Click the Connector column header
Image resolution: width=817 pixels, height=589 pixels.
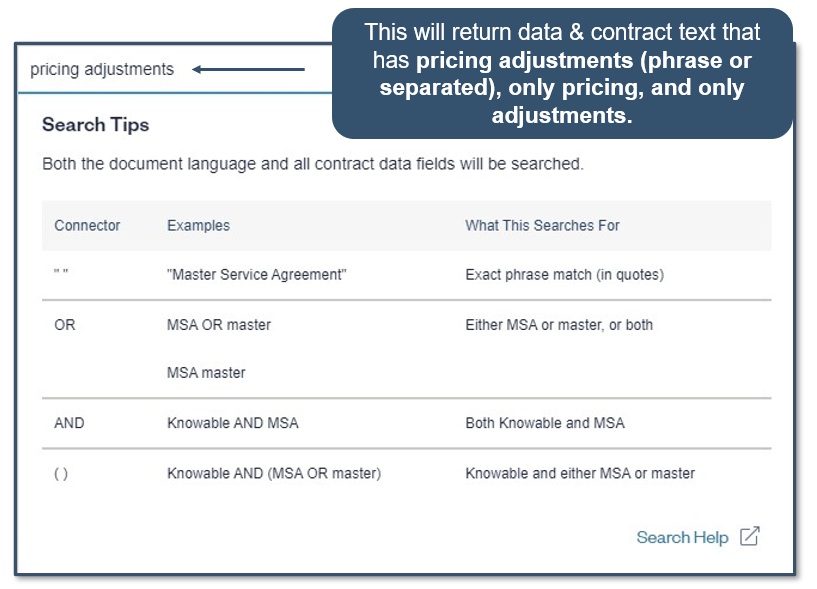(x=87, y=226)
